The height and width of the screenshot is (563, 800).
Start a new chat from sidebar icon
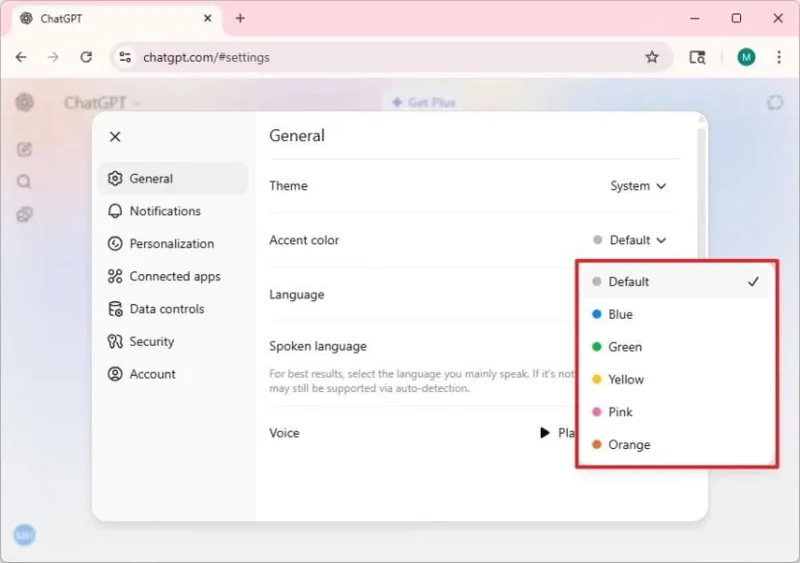coord(24,149)
